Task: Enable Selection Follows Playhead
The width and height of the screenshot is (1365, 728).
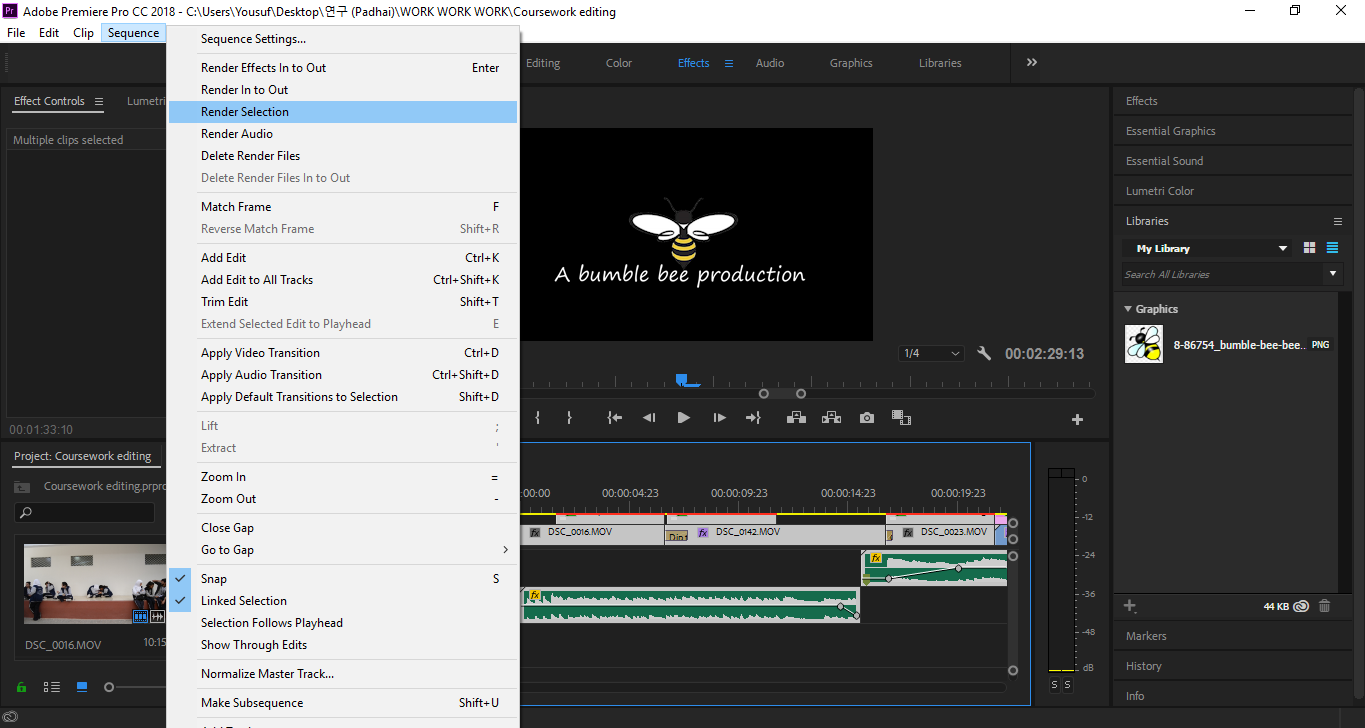Action: pyautogui.click(x=343, y=623)
